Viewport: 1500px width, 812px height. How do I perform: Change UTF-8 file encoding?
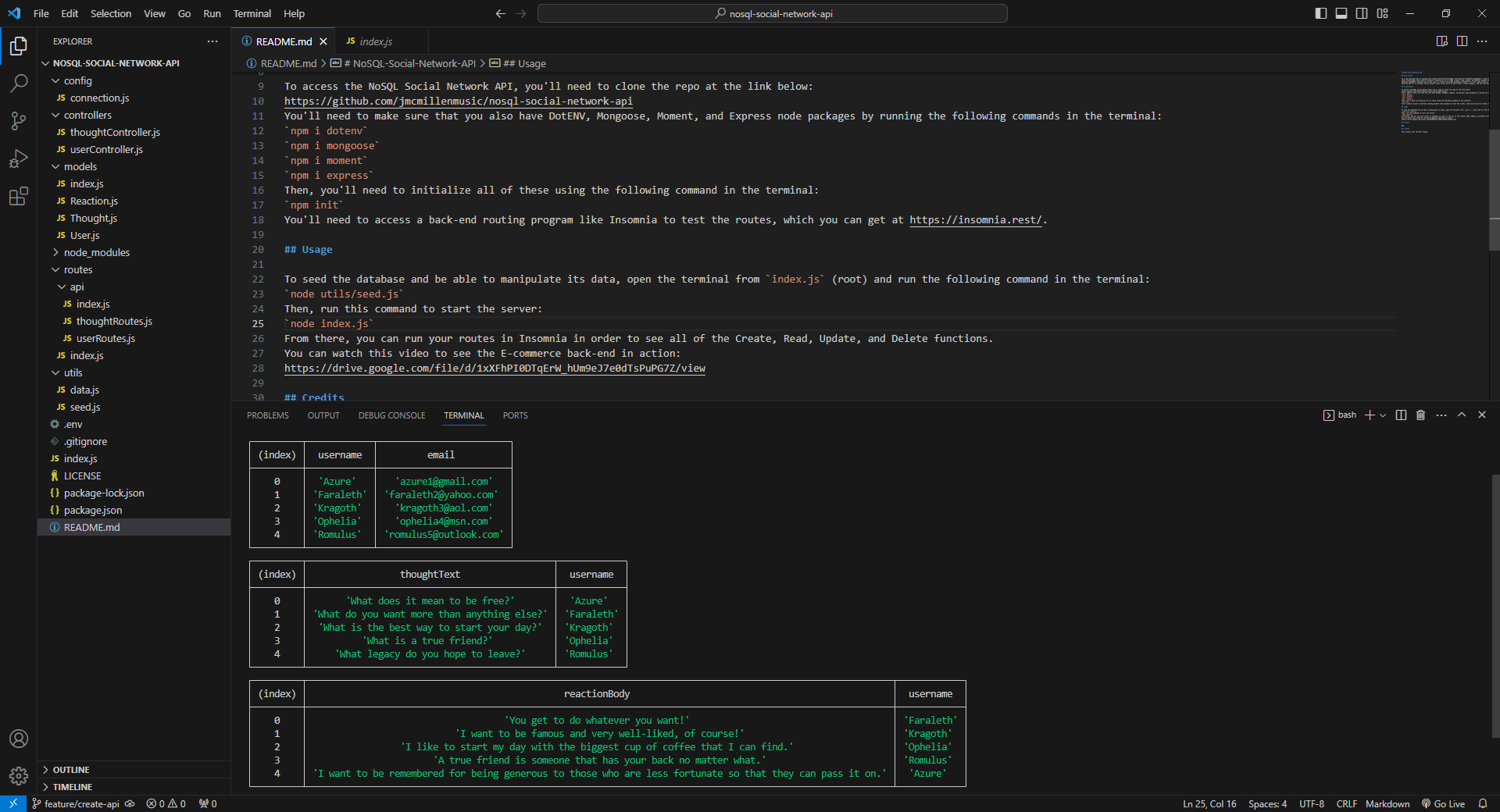1312,803
